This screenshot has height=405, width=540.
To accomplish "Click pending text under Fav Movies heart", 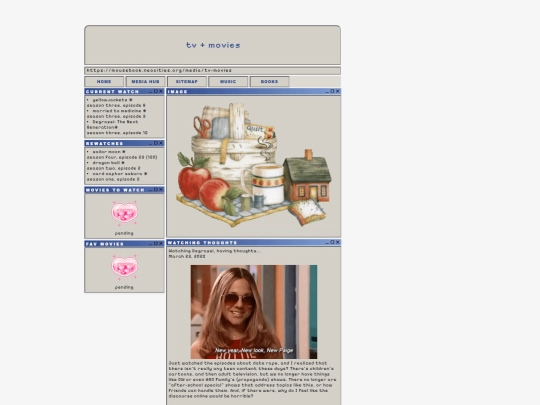I will pos(124,287).
